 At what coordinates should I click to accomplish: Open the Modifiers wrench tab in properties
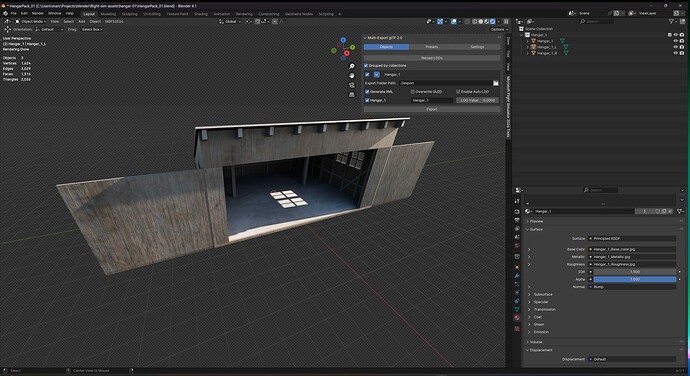[517, 276]
